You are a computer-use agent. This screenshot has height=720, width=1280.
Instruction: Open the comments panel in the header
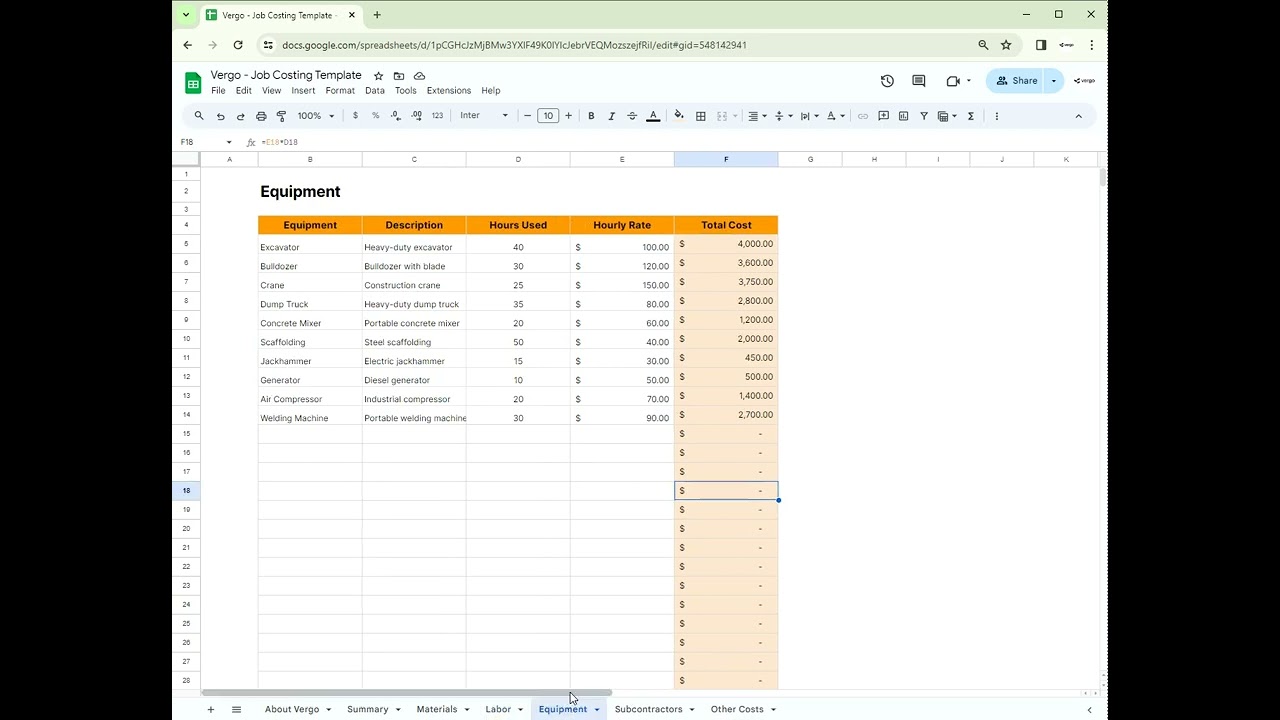919,81
